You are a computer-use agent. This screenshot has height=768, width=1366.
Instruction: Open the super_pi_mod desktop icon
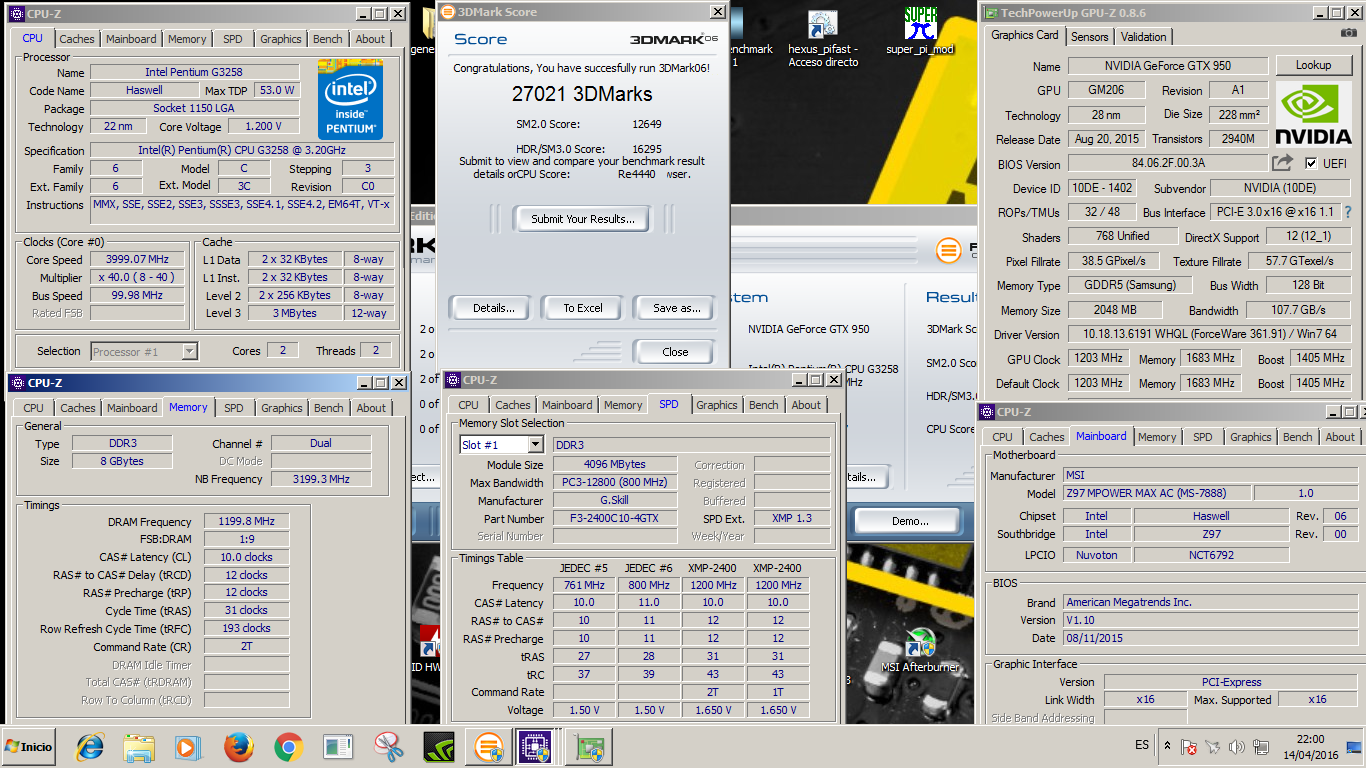point(920,32)
